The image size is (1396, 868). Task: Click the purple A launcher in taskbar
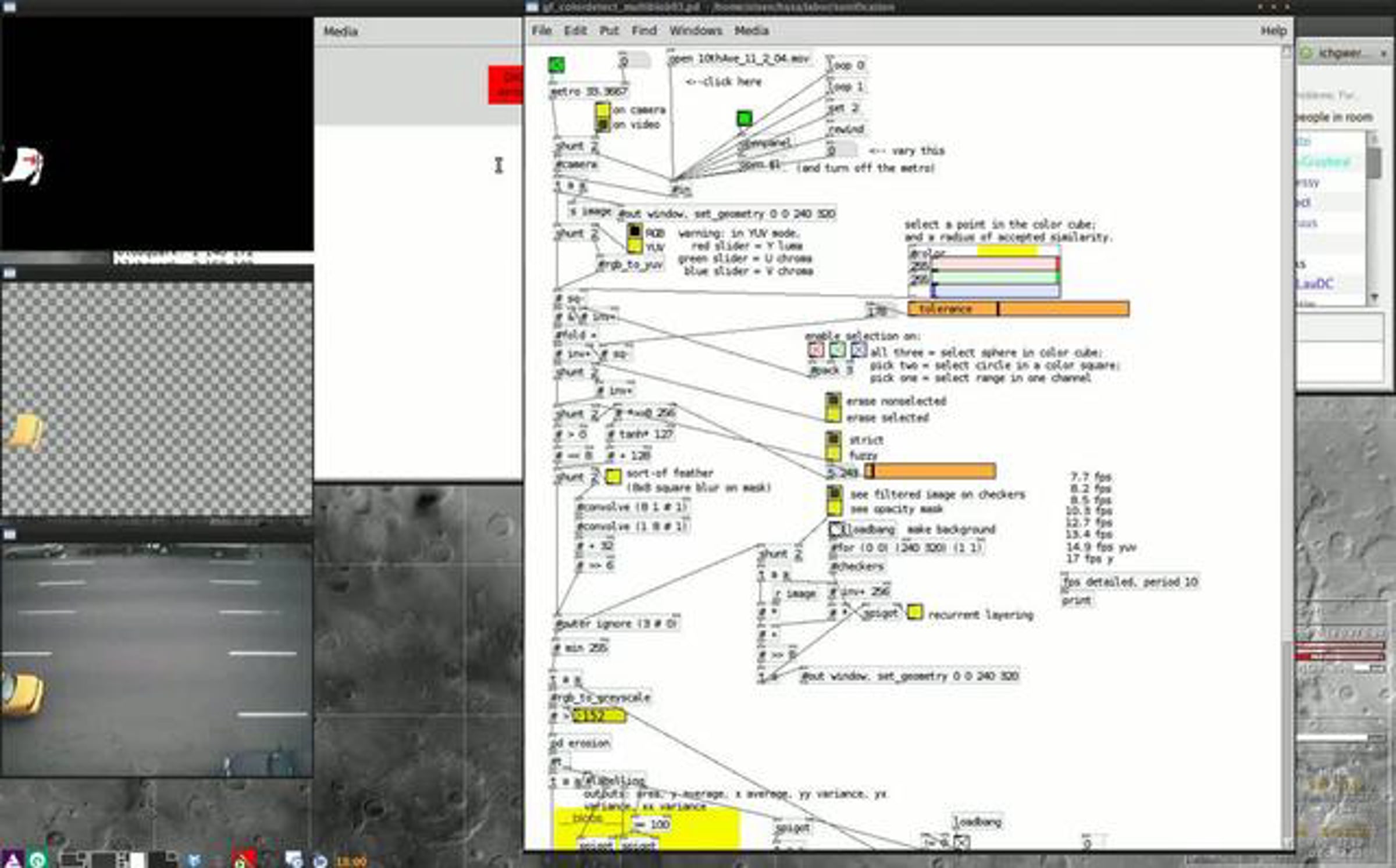(x=13, y=859)
